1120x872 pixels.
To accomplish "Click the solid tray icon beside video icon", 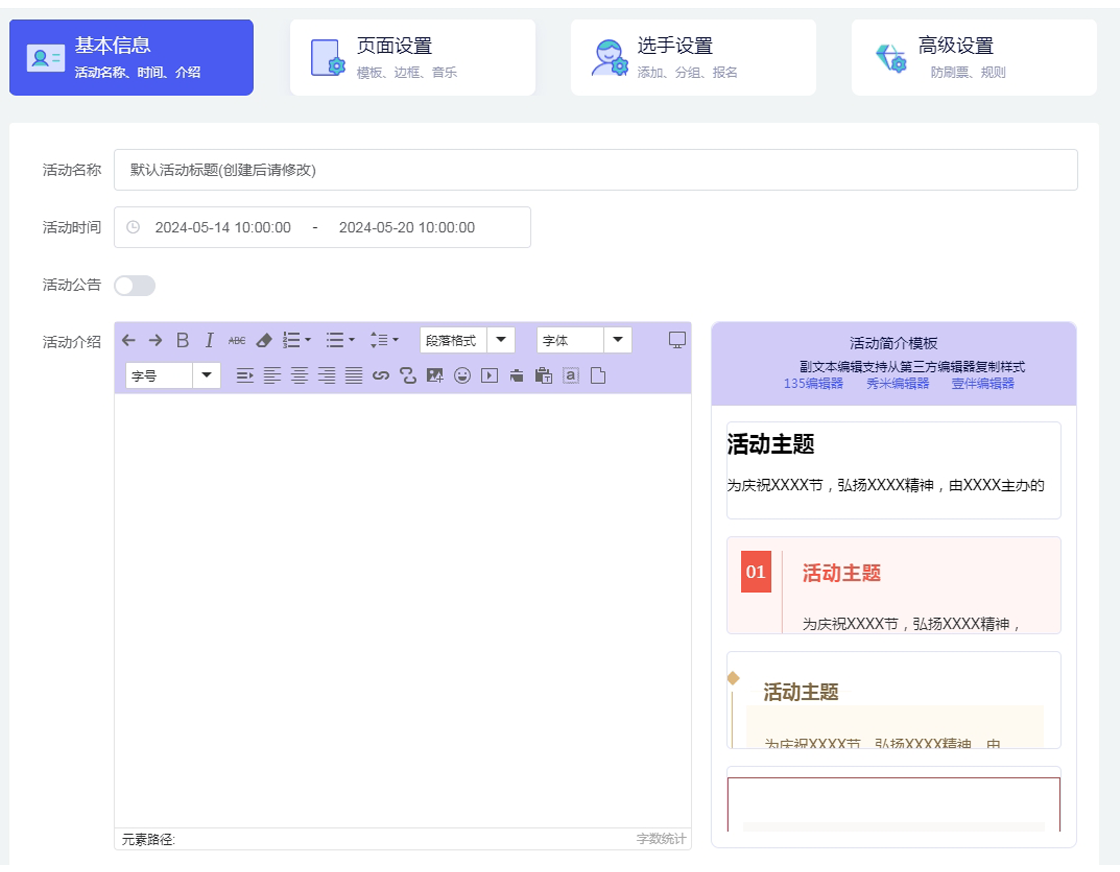I will (x=516, y=376).
